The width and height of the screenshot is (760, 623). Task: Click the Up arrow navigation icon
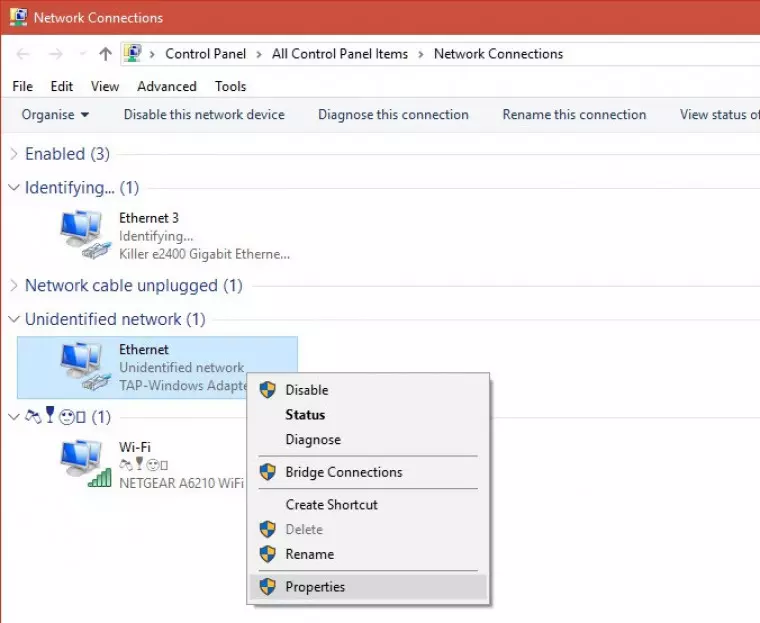point(105,54)
